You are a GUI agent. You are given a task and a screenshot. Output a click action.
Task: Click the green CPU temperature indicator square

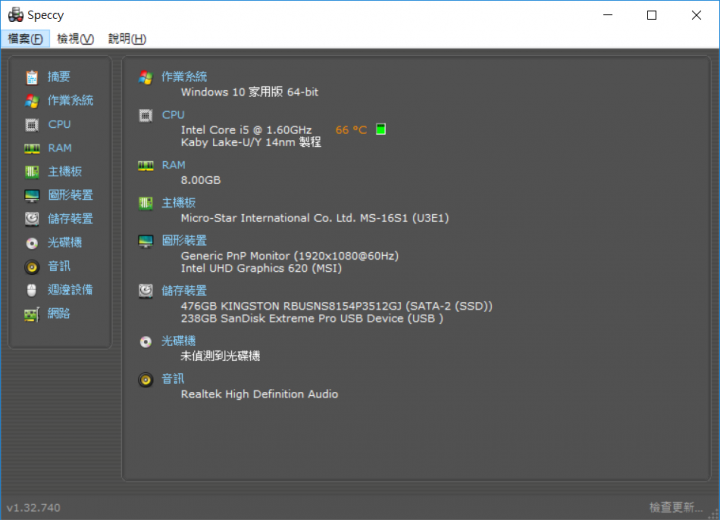pos(381,130)
